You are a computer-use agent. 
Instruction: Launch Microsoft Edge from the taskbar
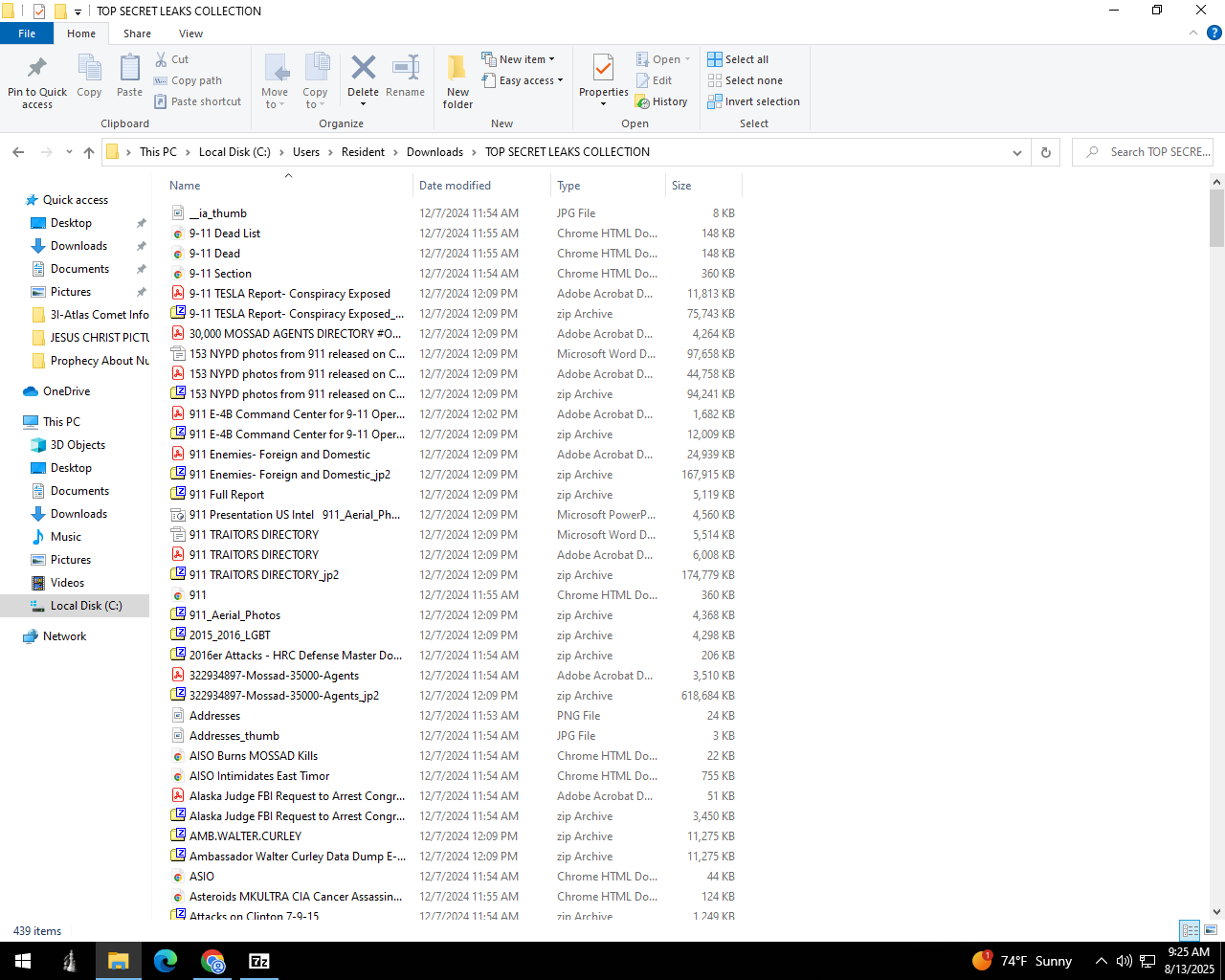pyautogui.click(x=166, y=961)
